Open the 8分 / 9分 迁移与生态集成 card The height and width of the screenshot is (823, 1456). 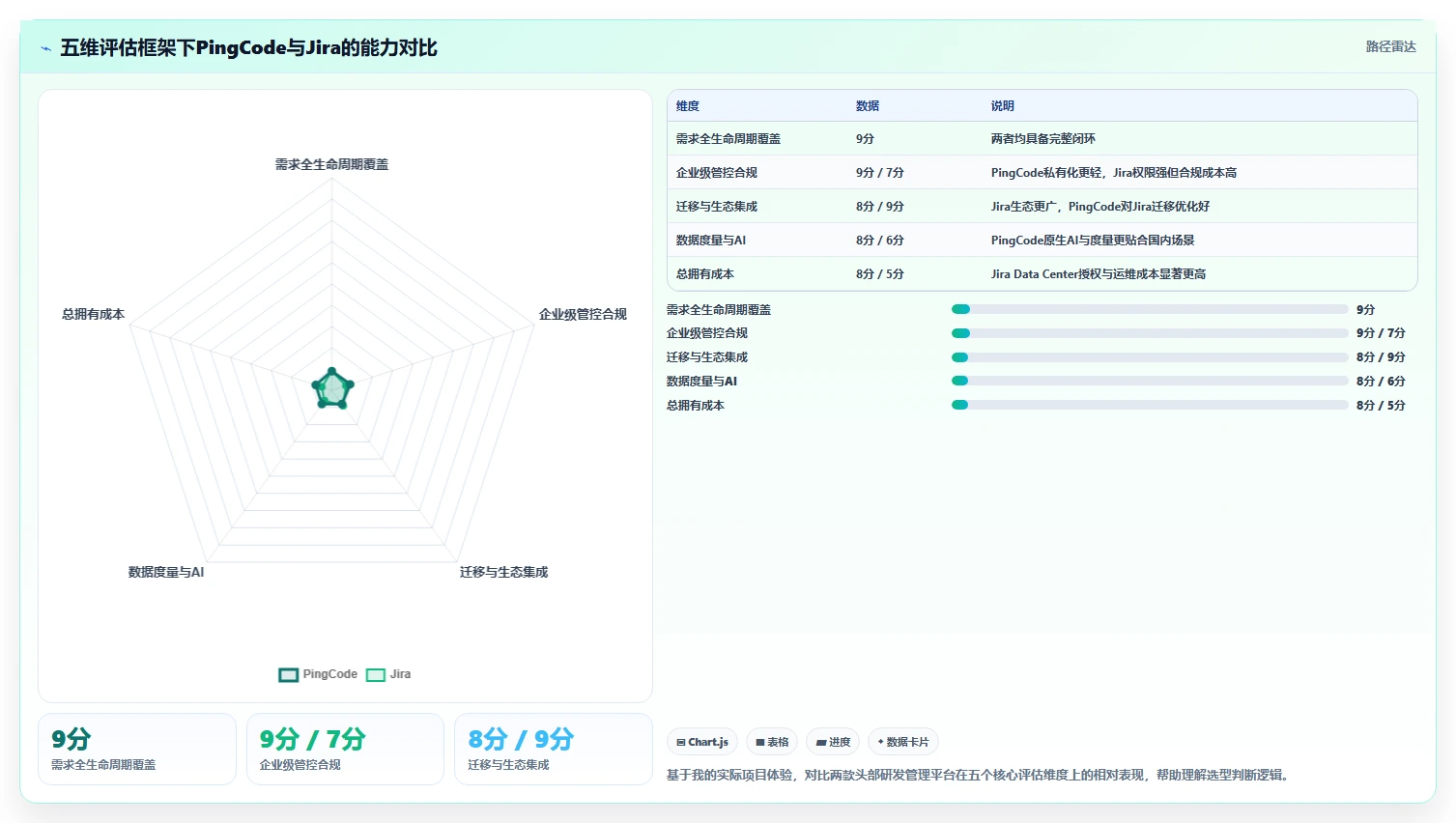[x=554, y=749]
